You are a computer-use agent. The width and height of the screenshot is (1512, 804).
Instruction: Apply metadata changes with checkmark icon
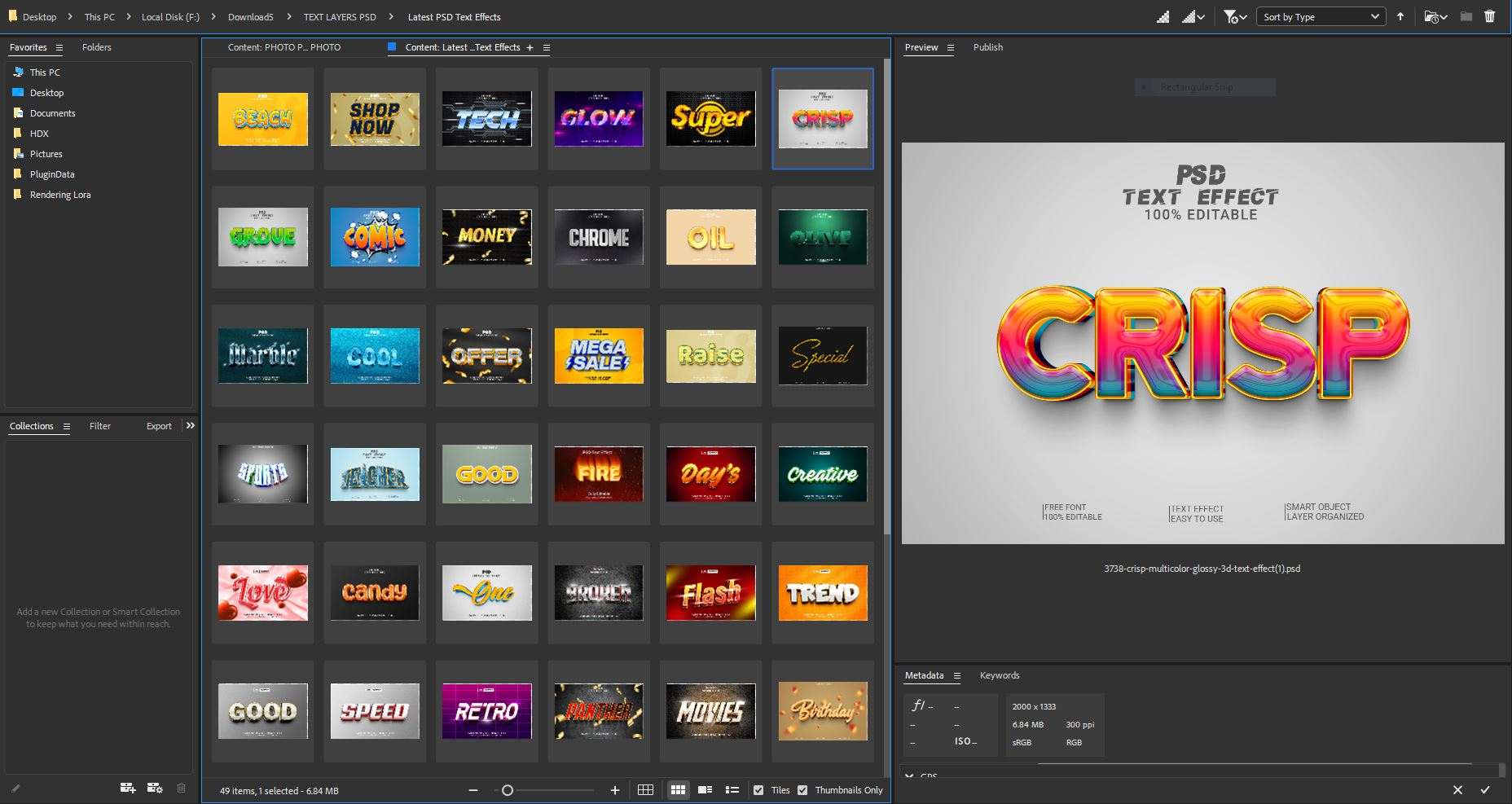coord(1485,790)
